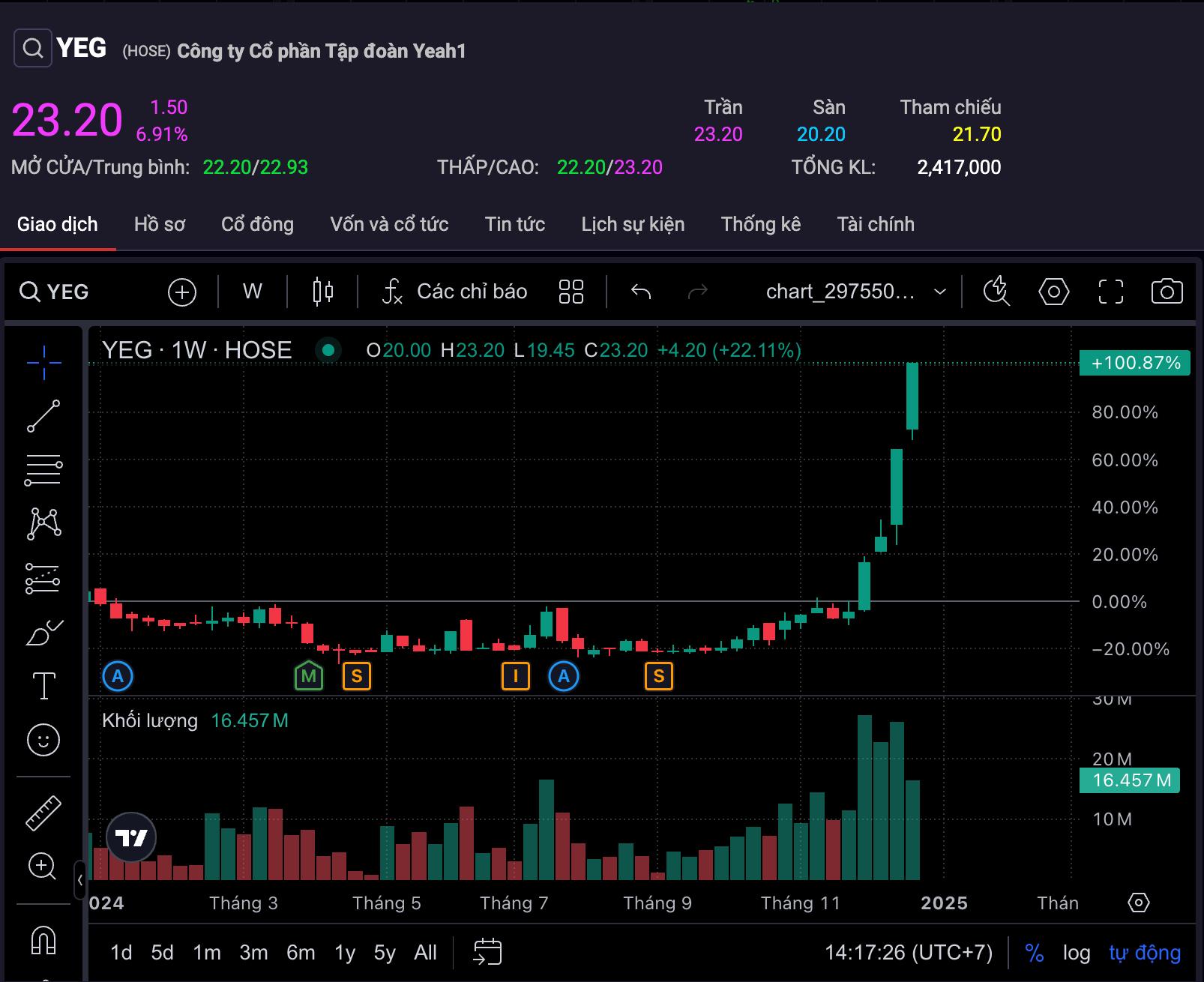Toggle log scale for the chart
Screen dimensions: 1204x982
click(1076, 953)
